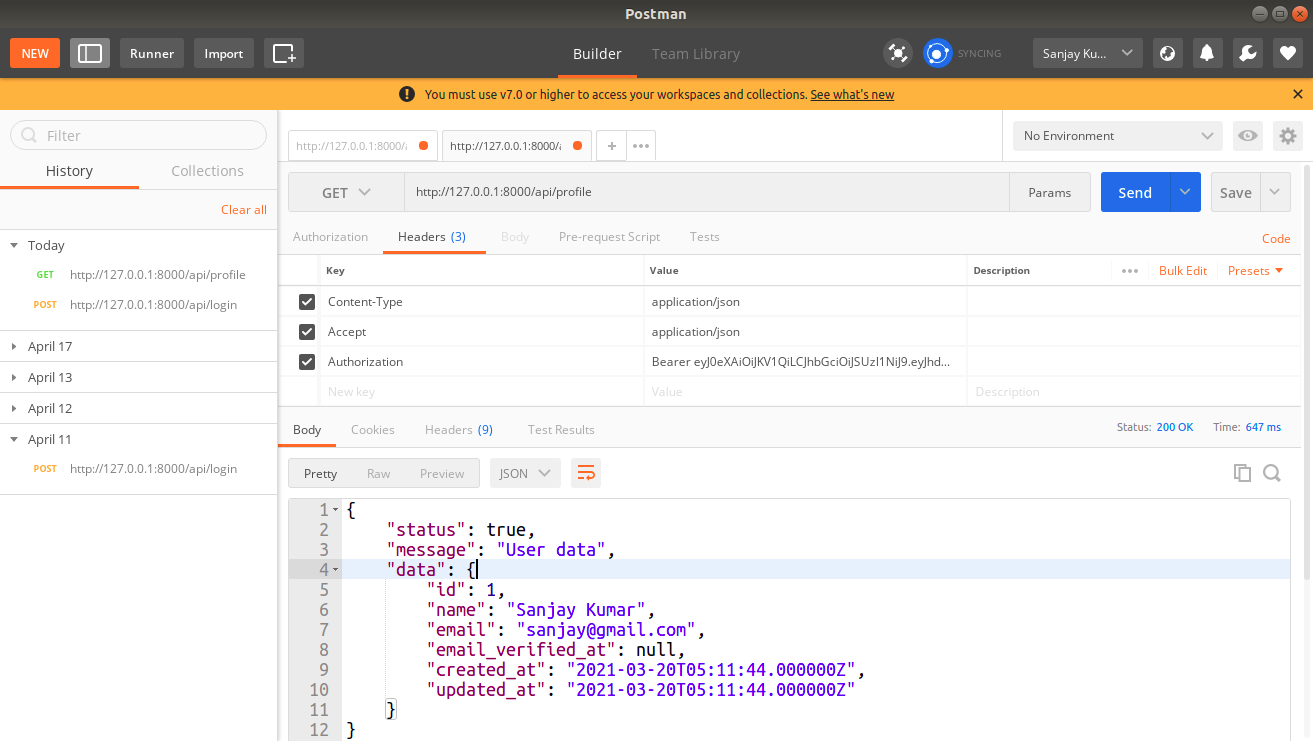Open the Runner
This screenshot has height=741, width=1313.
(x=151, y=52)
